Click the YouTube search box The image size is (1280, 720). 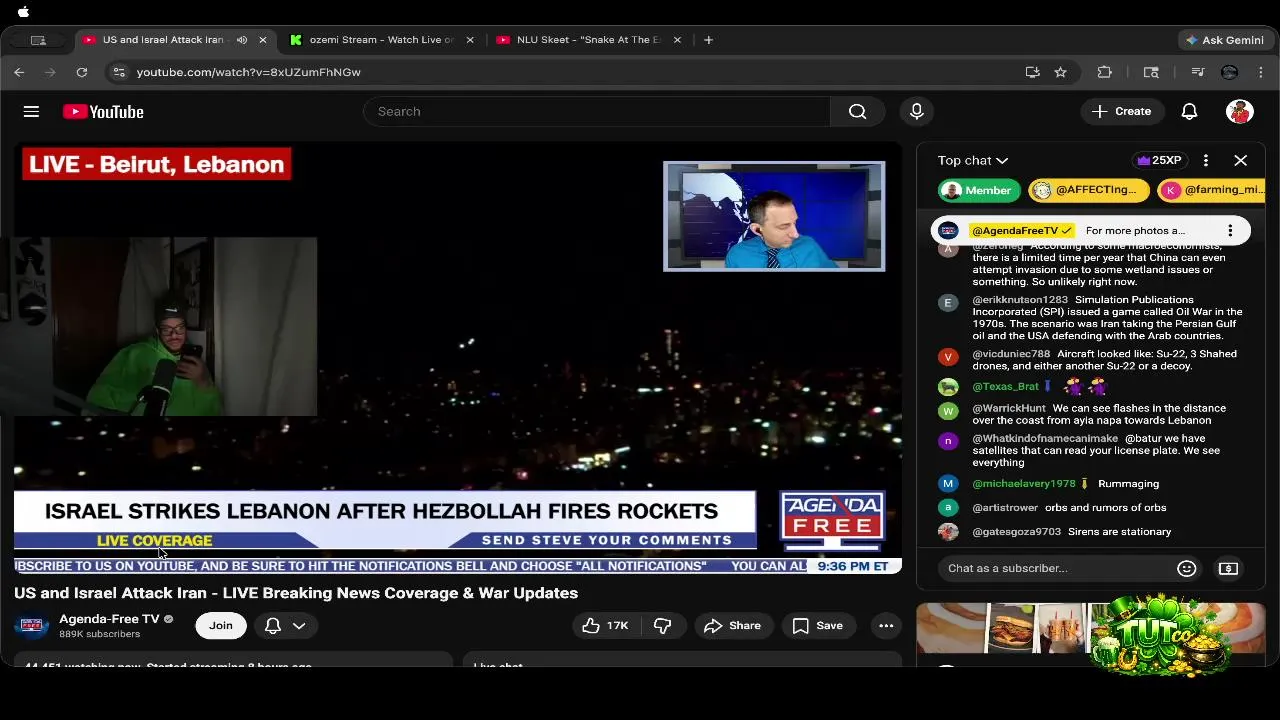coord(596,111)
